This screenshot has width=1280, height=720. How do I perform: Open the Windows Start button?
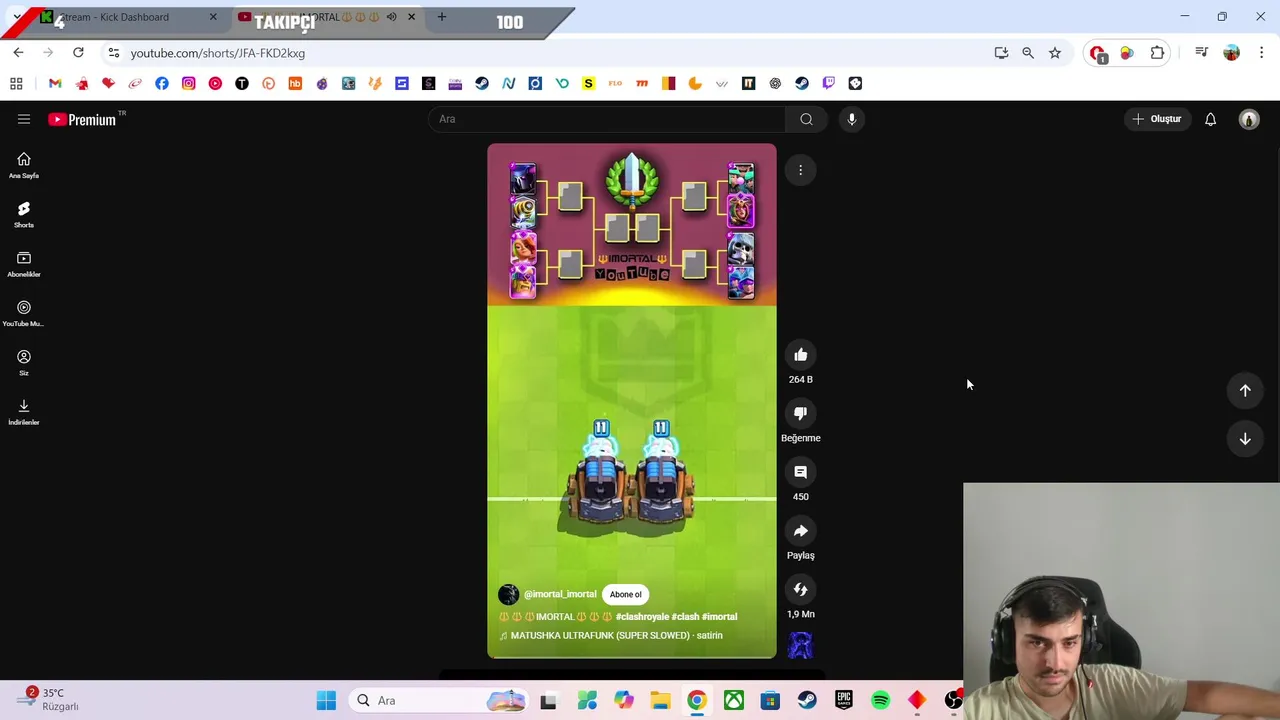click(x=326, y=700)
